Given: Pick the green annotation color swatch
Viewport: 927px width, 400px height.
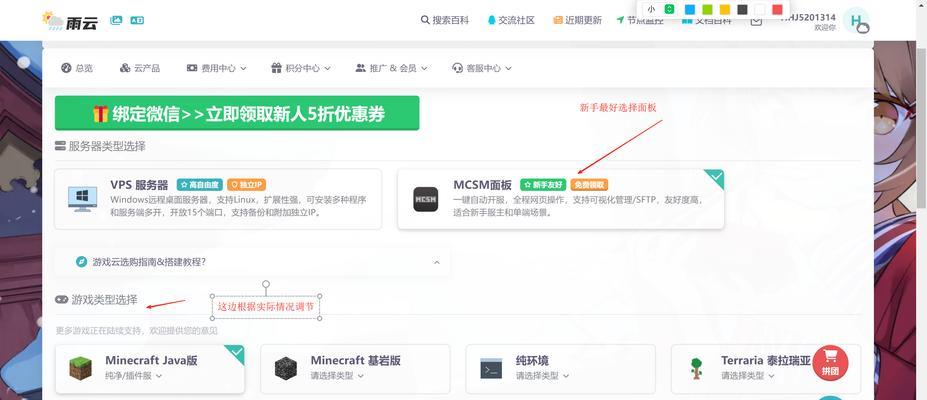Looking at the screenshot, I should (707, 9).
